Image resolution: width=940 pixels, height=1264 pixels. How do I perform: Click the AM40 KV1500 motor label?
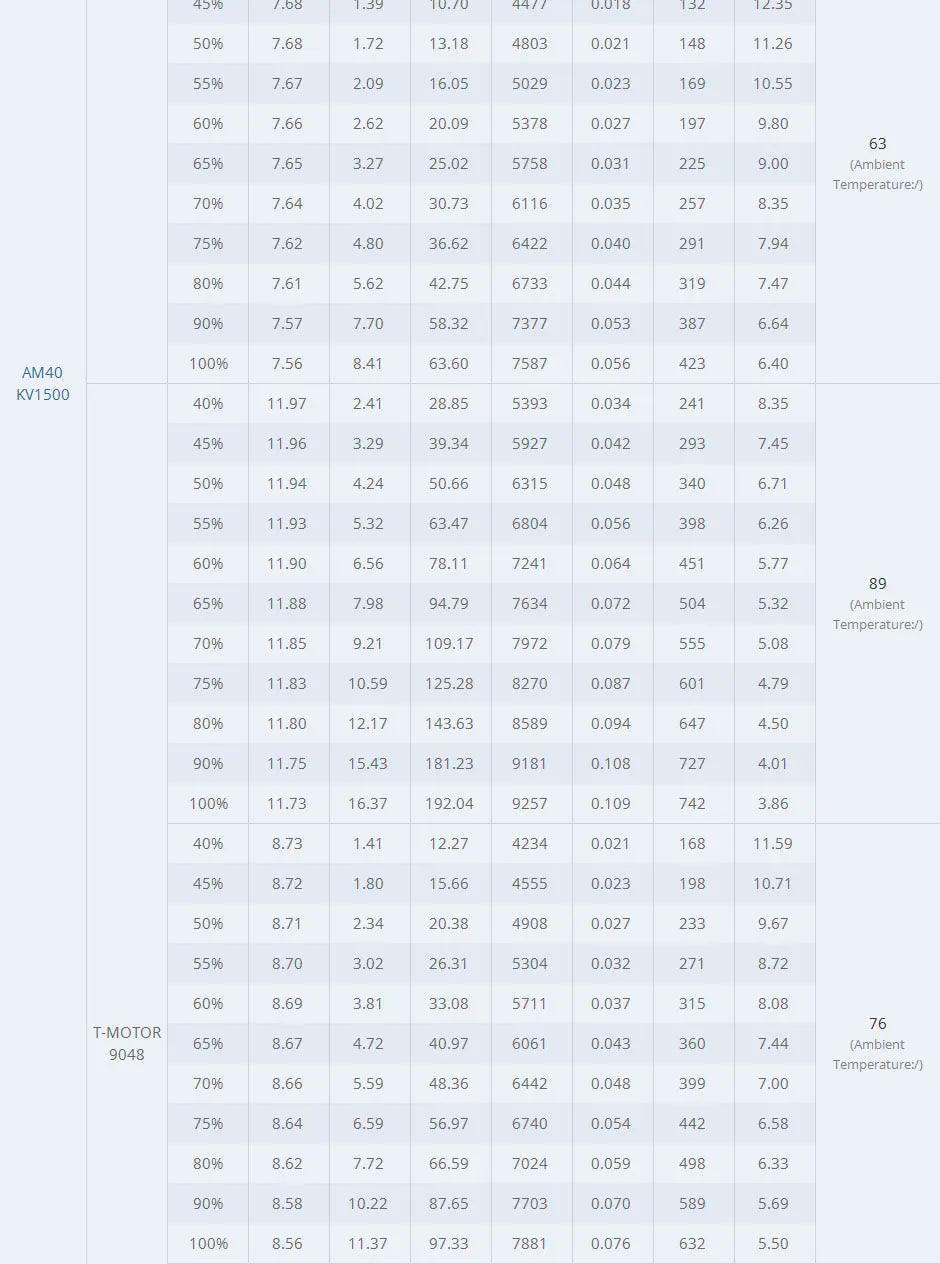43,384
